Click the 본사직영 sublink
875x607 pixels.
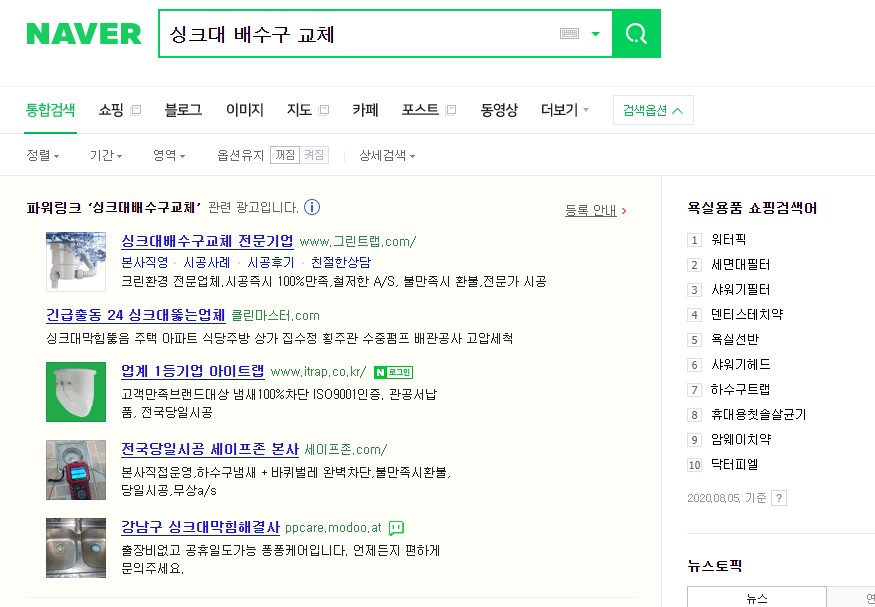(145, 262)
